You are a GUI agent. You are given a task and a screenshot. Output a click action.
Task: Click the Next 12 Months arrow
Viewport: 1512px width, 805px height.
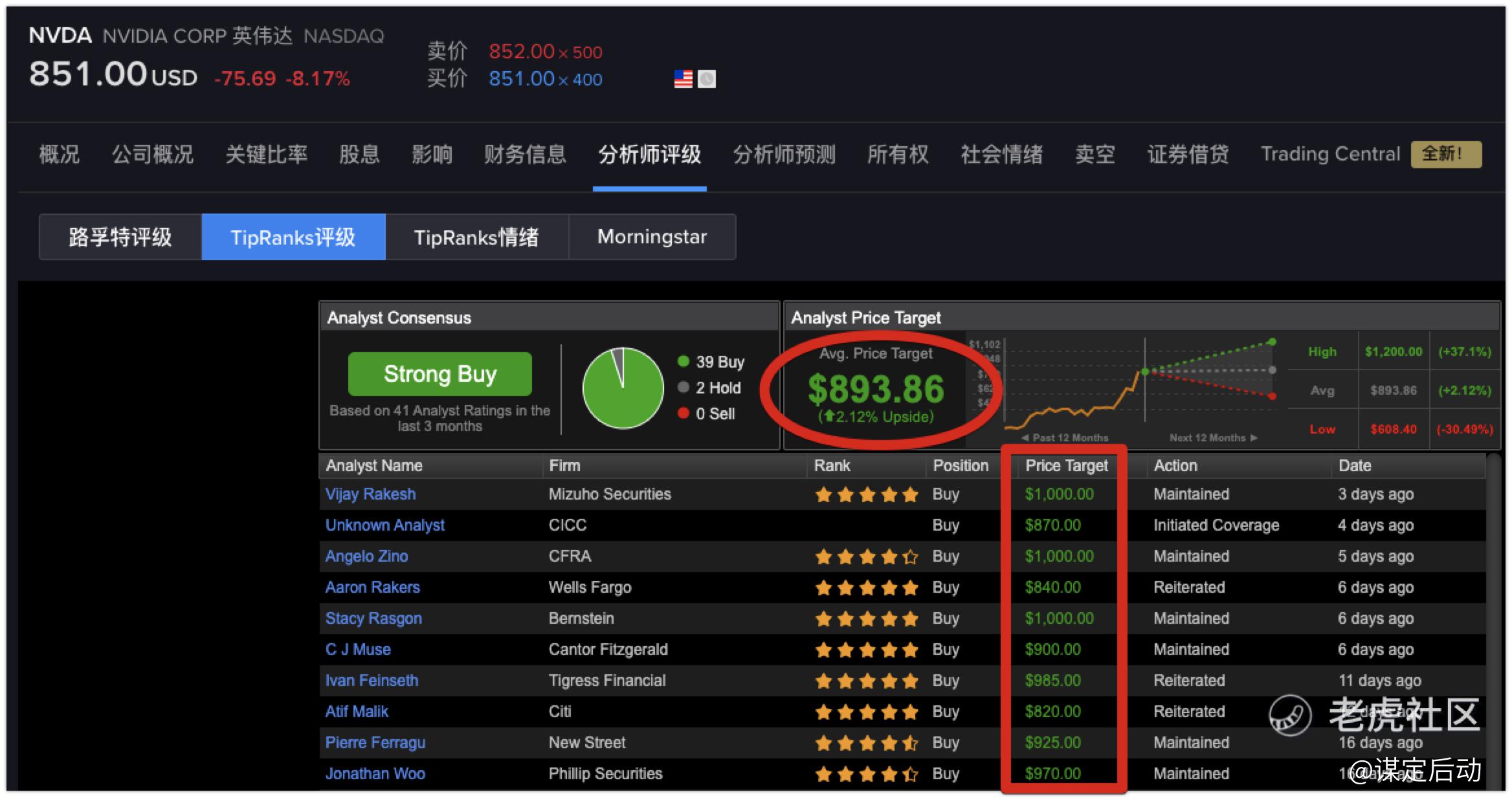click(1254, 438)
